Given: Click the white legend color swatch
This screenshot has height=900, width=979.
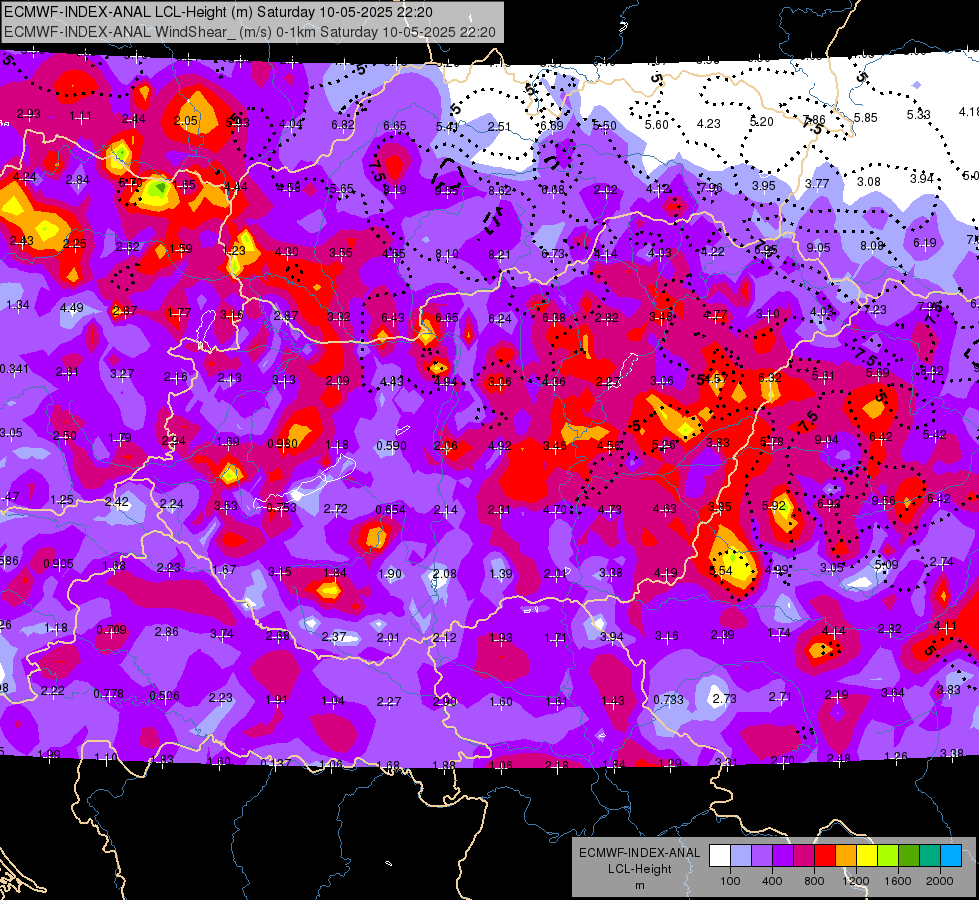Looking at the screenshot, I should (x=720, y=855).
